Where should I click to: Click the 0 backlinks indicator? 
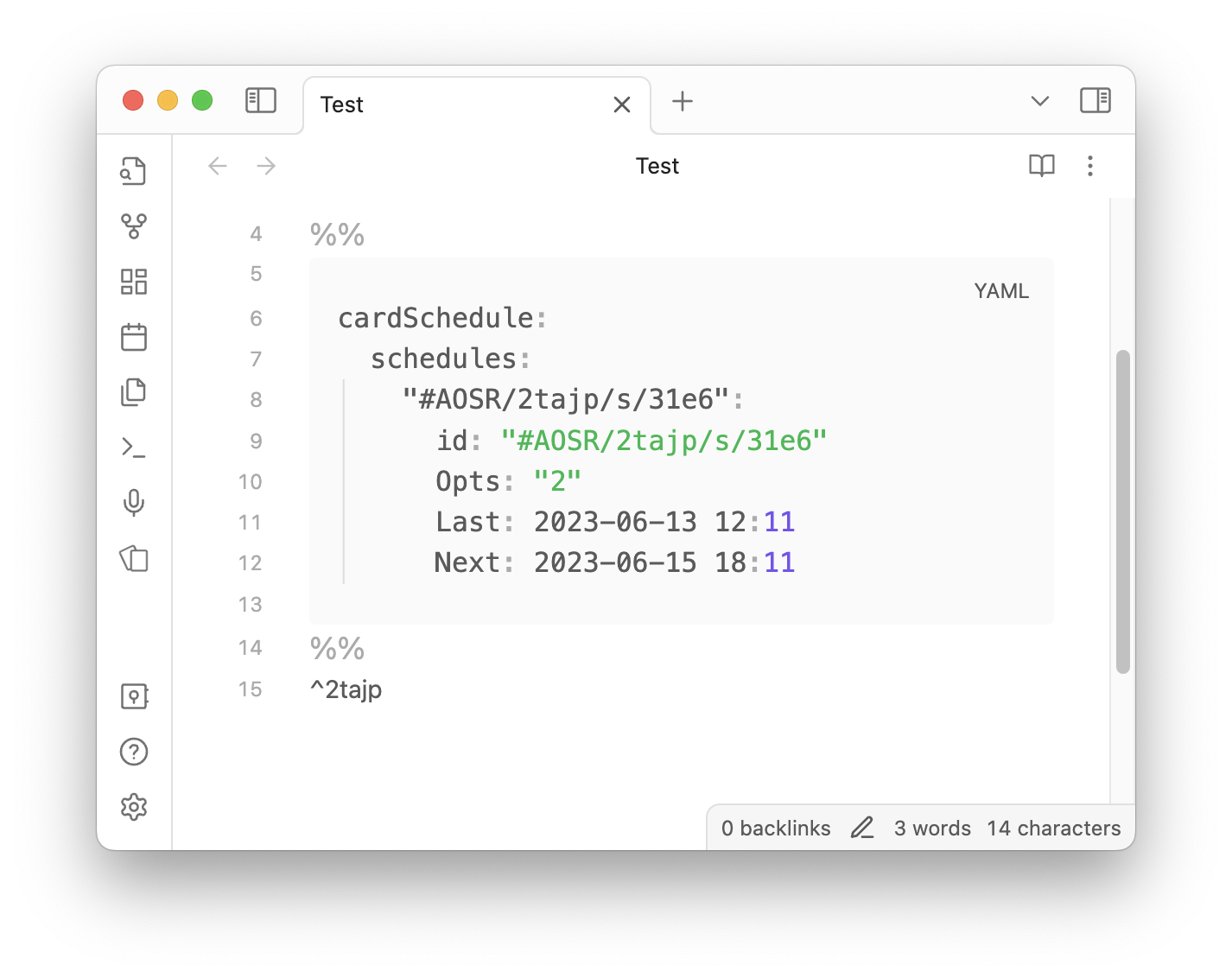click(x=776, y=828)
